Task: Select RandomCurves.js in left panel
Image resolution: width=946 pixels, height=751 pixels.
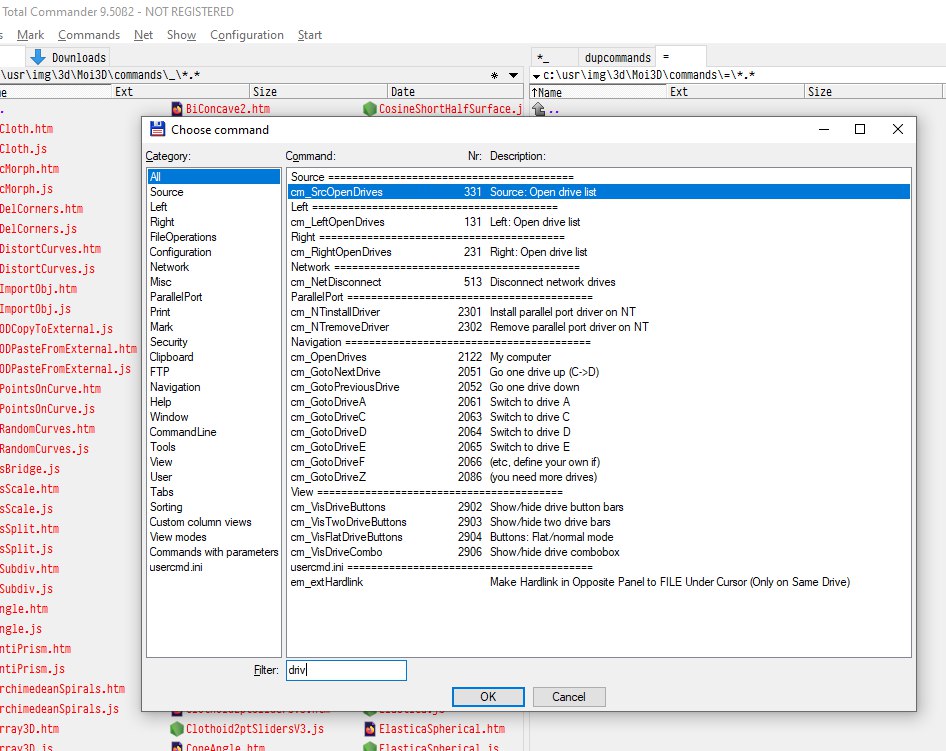Action: 44,449
